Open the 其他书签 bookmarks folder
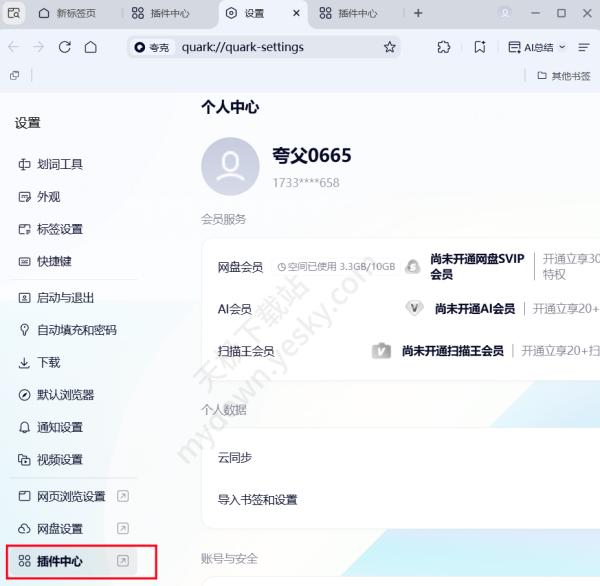The image size is (600, 586). tap(563, 75)
